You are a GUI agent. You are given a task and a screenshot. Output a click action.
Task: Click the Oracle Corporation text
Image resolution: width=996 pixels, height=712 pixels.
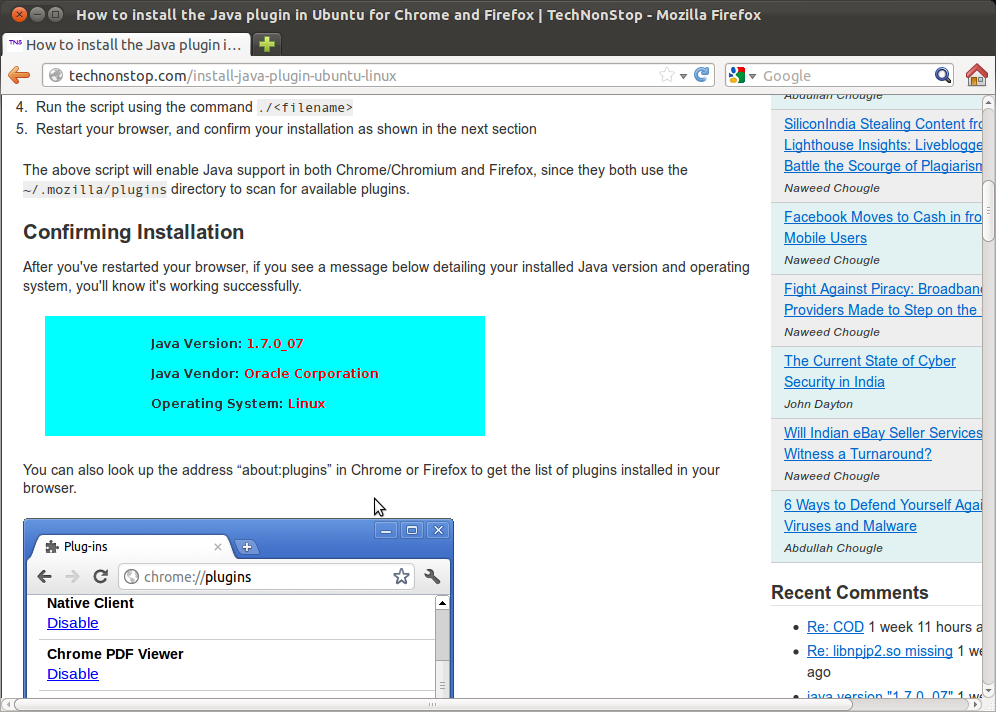(311, 373)
